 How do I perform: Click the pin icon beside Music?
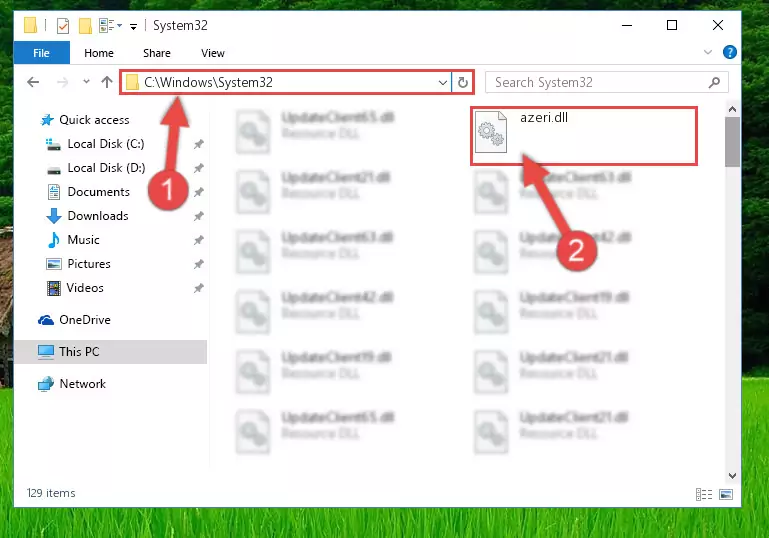[199, 240]
